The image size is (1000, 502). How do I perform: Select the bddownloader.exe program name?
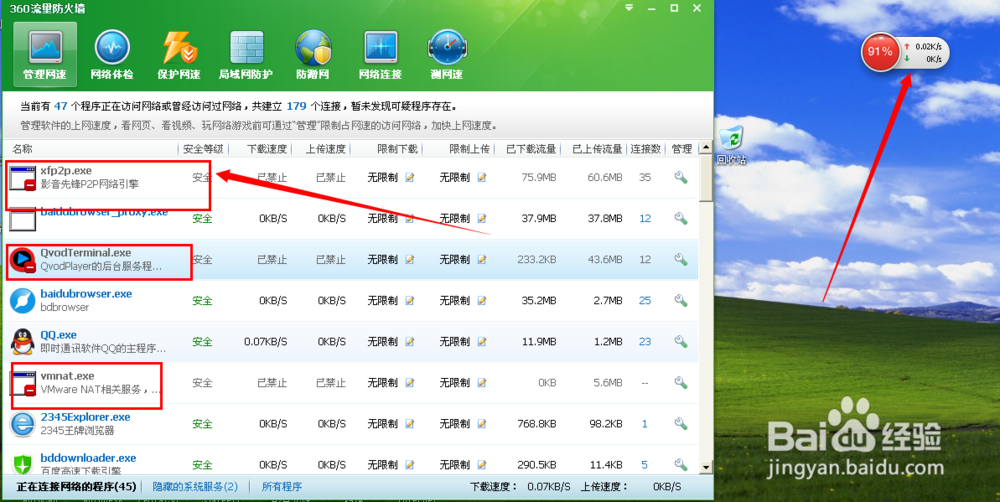[x=88, y=458]
